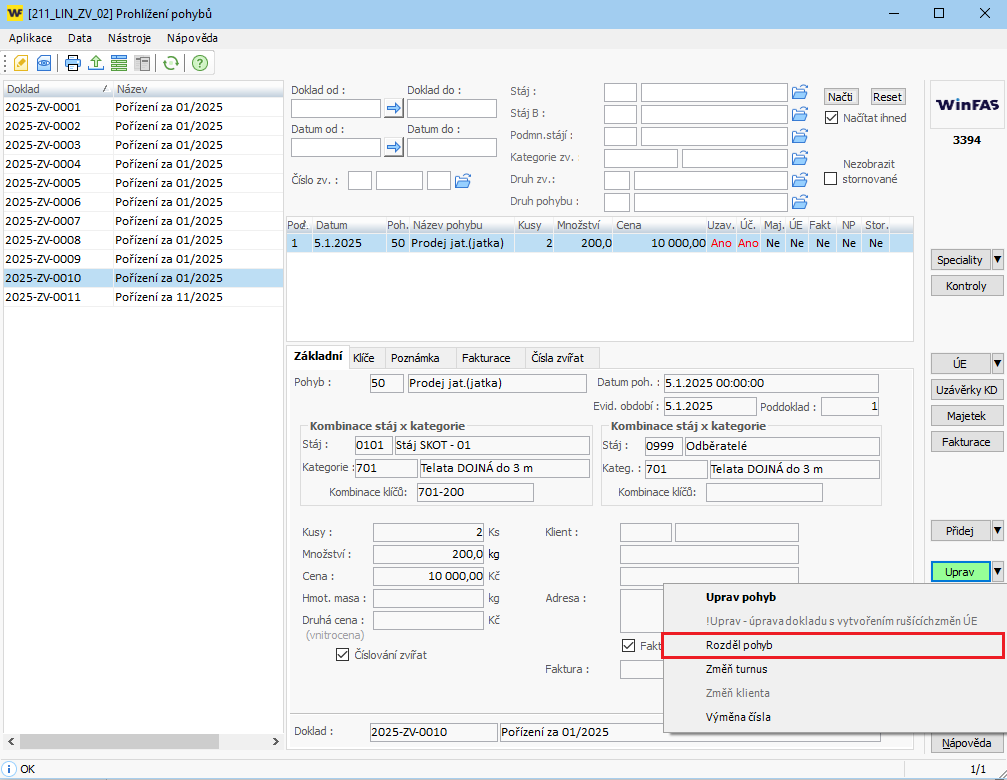Open the ÚE button dropdown arrow
The image size is (1007, 780).
point(997,363)
